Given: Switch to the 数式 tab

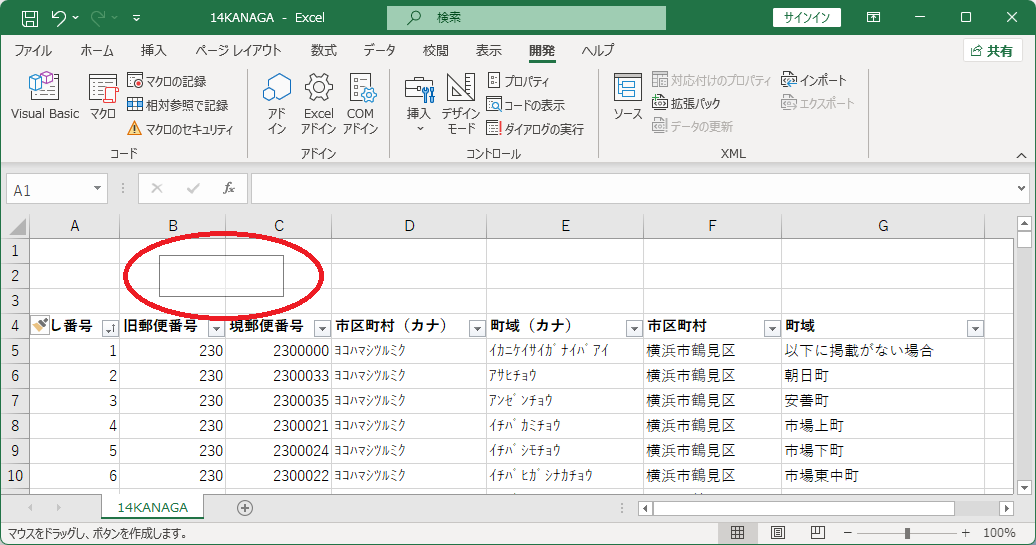Looking at the screenshot, I should point(324,50).
